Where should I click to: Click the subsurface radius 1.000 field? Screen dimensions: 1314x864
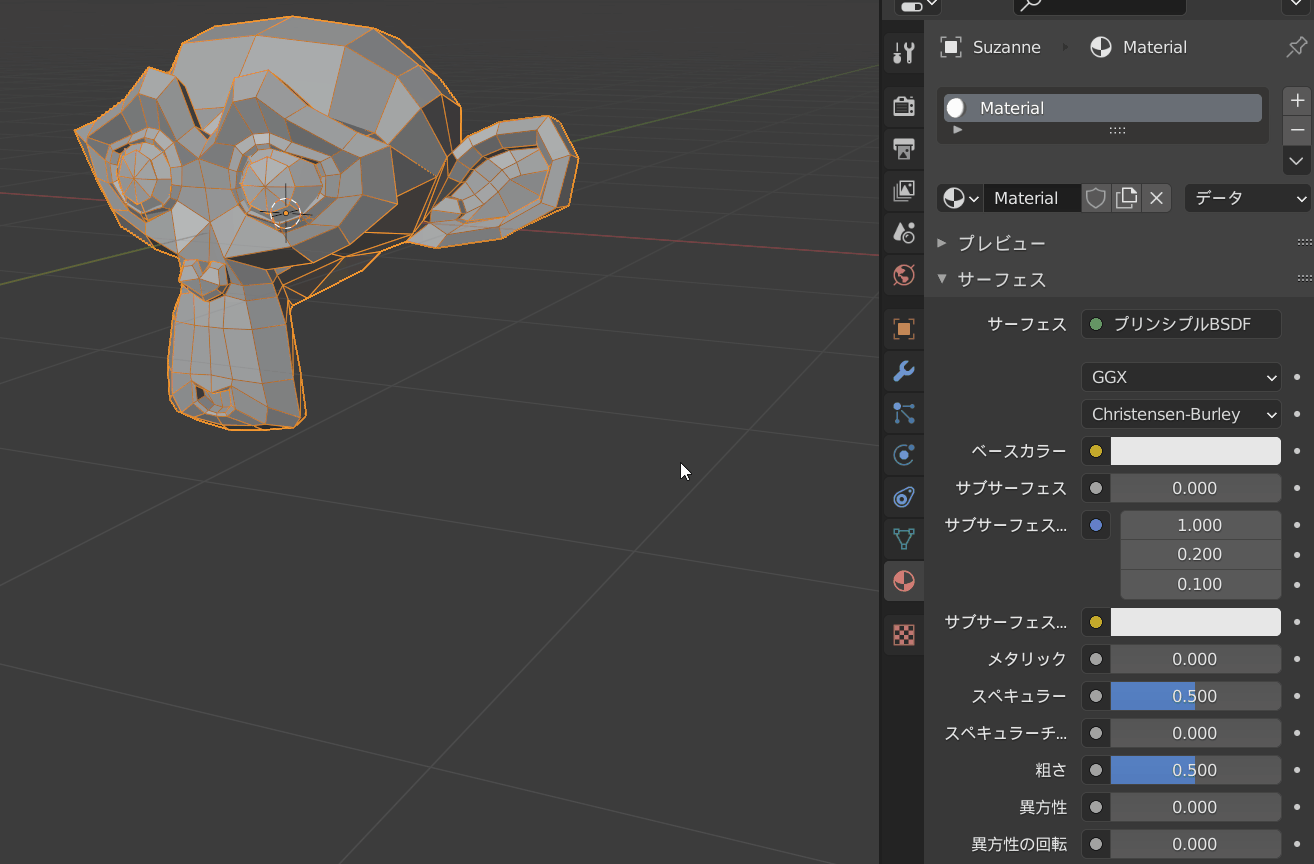[1200, 525]
